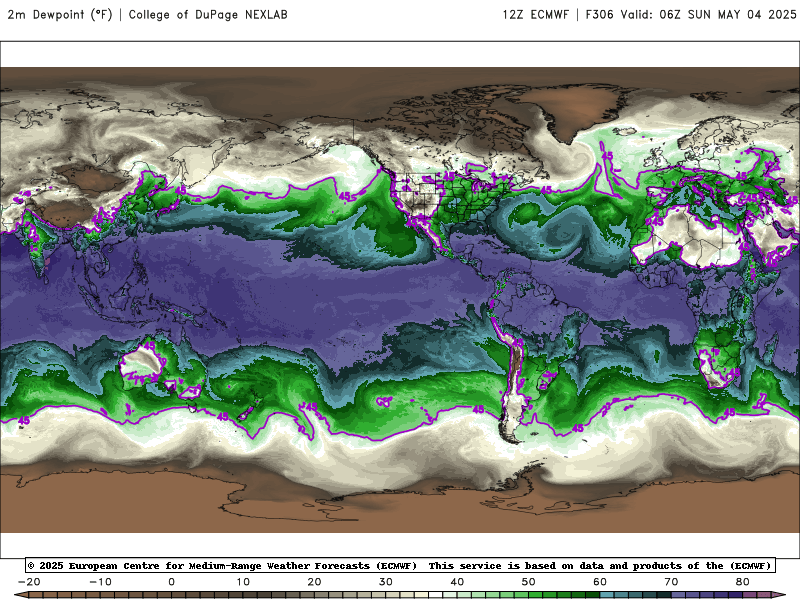
Task: Select the 60 colorbar scale label
Action: click(600, 582)
